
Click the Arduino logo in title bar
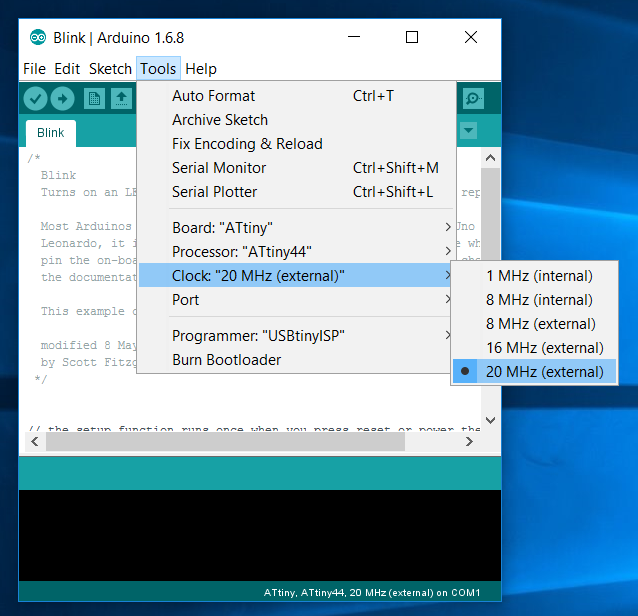coord(38,38)
